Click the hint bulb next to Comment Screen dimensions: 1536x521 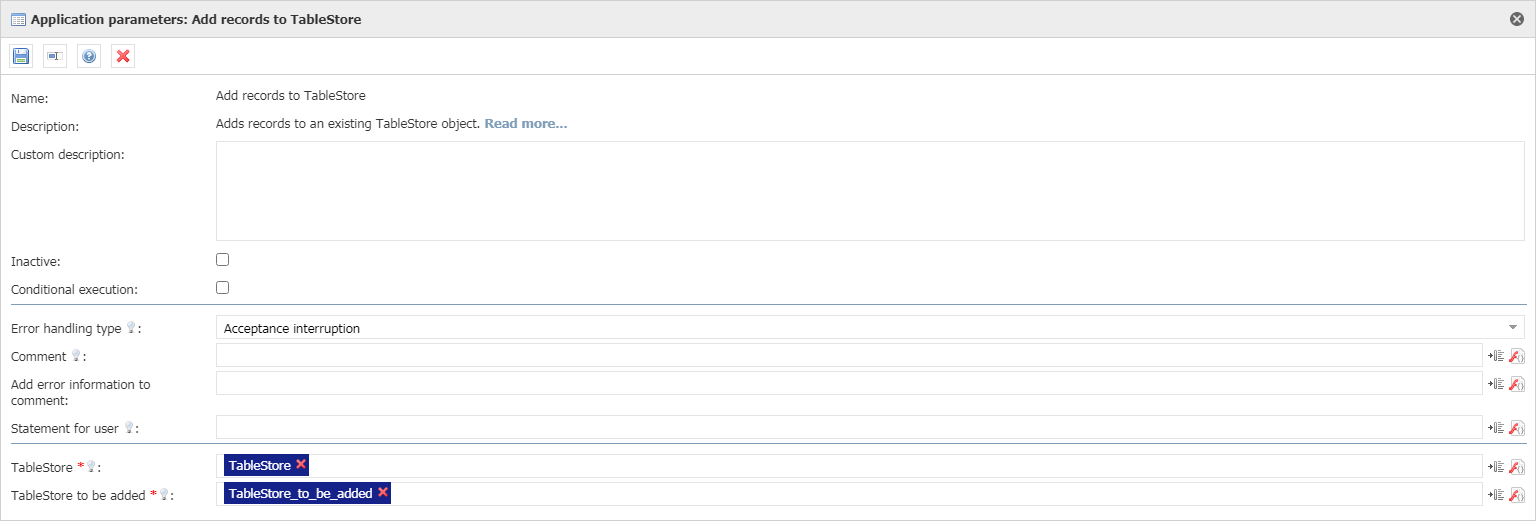(x=75, y=356)
